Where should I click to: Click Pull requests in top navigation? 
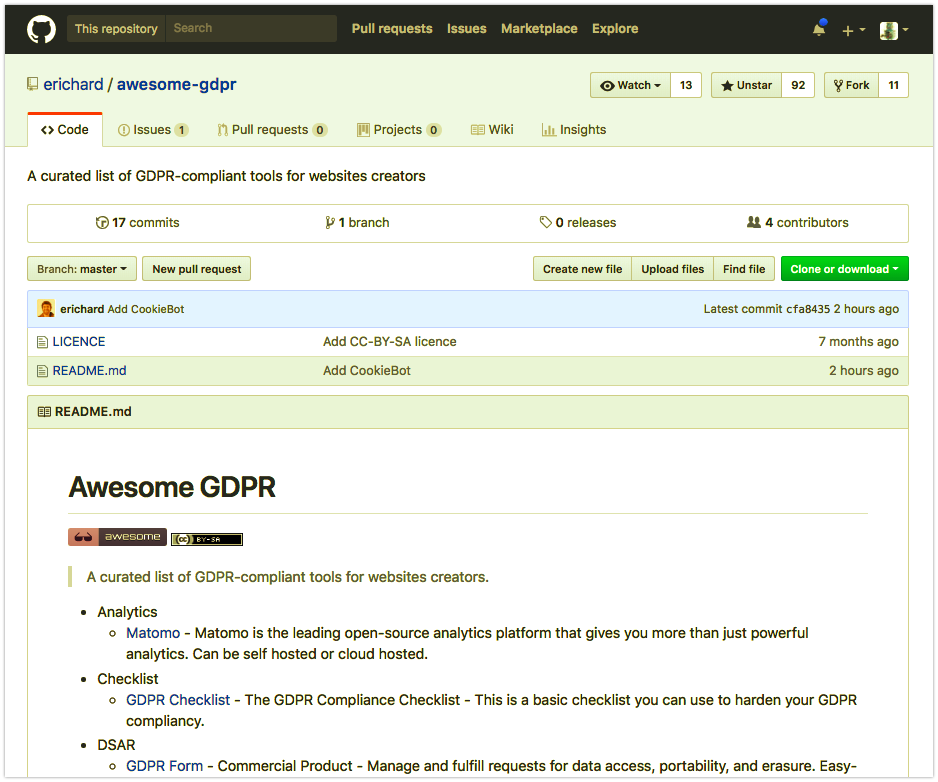(x=392, y=29)
